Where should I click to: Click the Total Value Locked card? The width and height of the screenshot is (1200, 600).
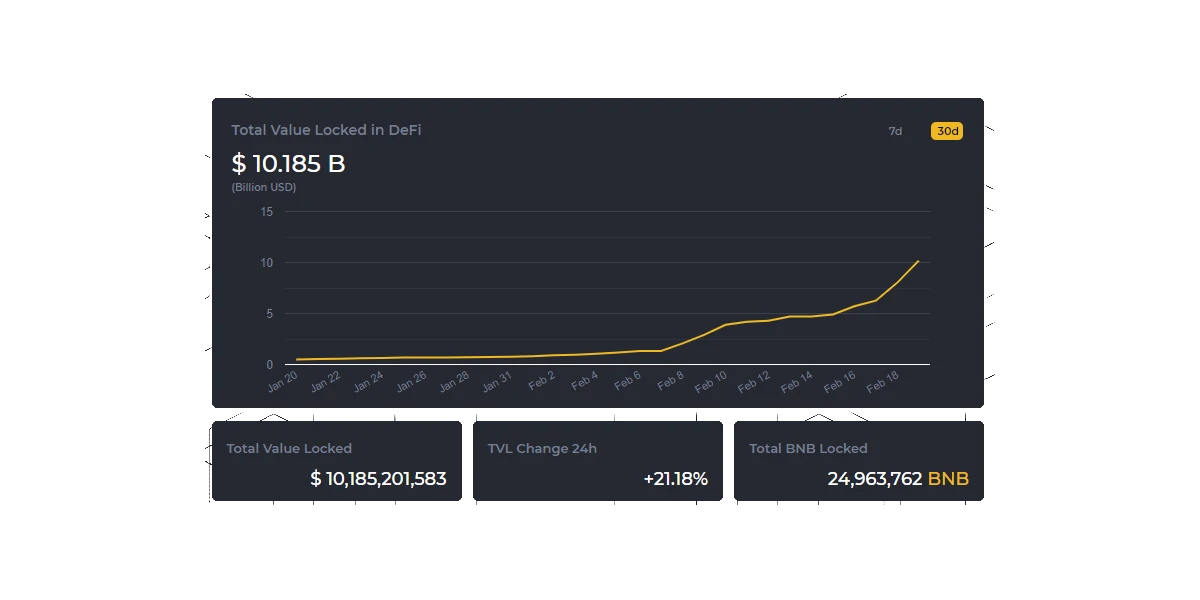337,461
